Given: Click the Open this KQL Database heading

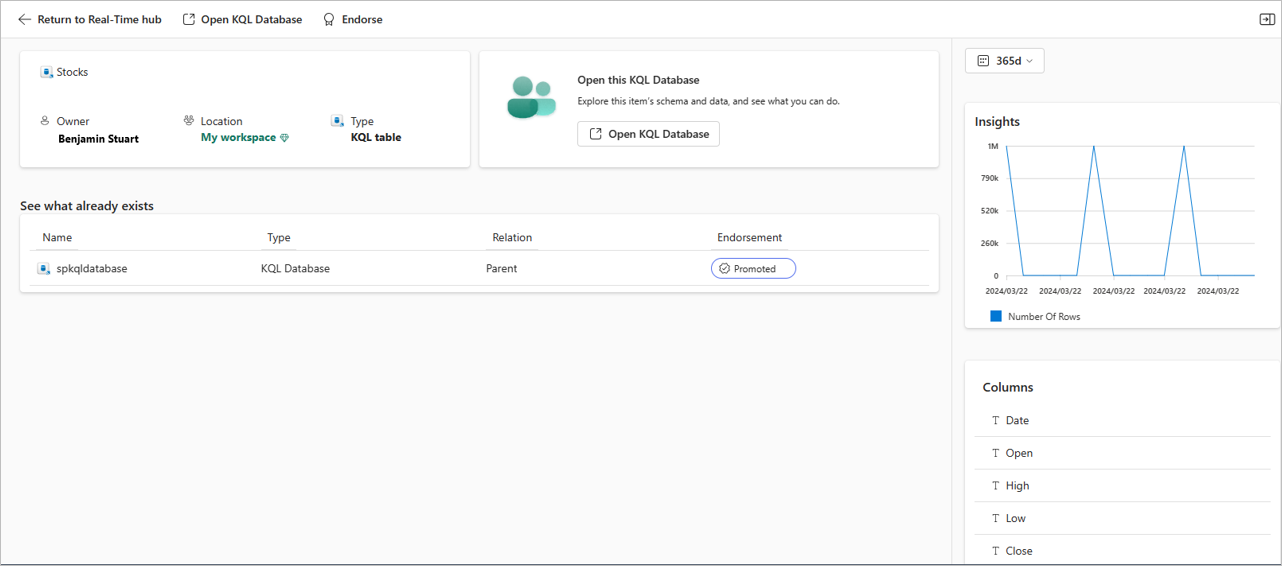Looking at the screenshot, I should coord(638,80).
